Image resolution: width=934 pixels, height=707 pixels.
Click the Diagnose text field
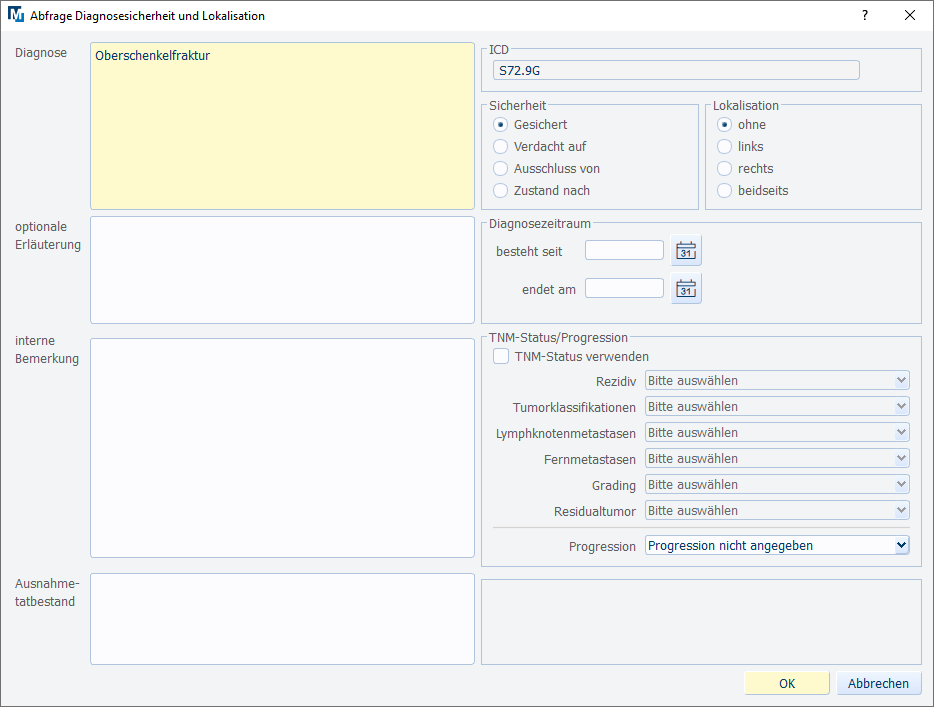[x=282, y=126]
